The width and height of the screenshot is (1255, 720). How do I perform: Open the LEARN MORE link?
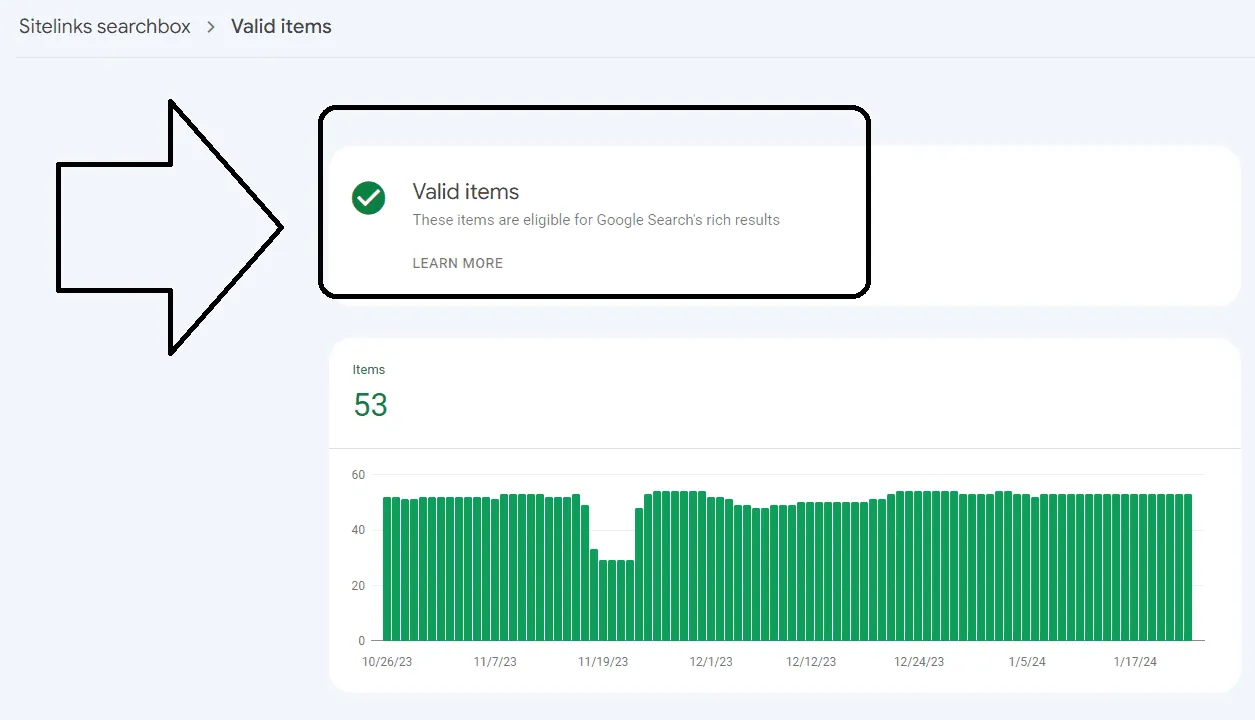457,263
